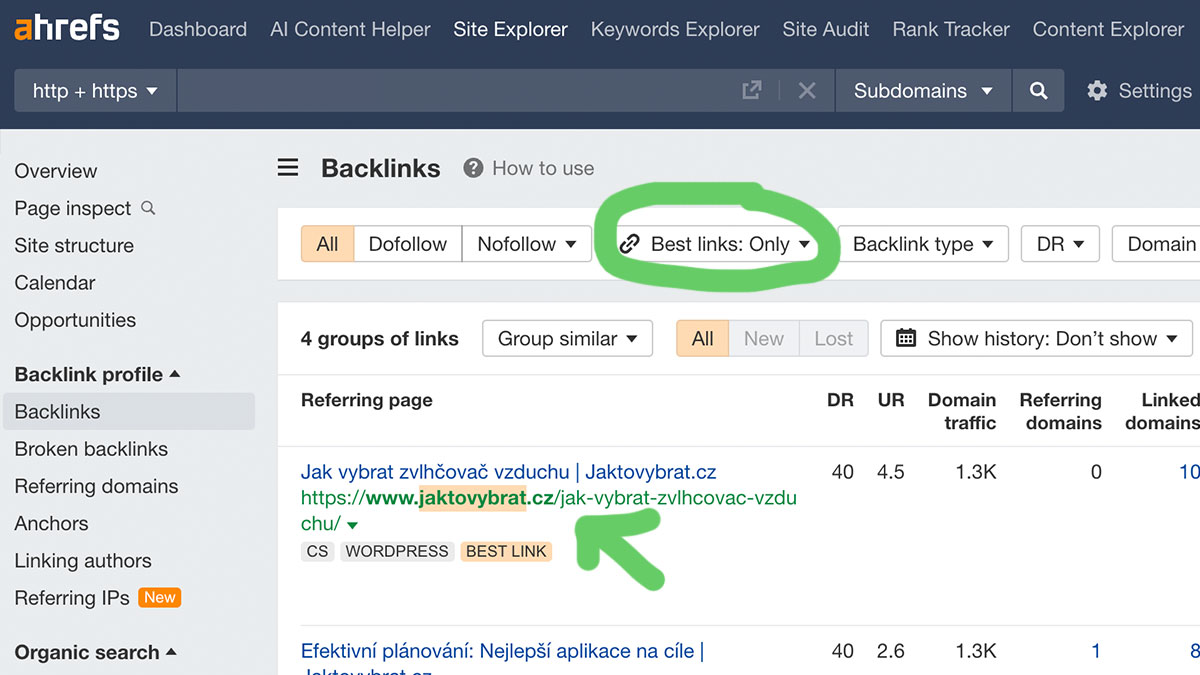Open Efektivní plánování referring page link

point(502,651)
